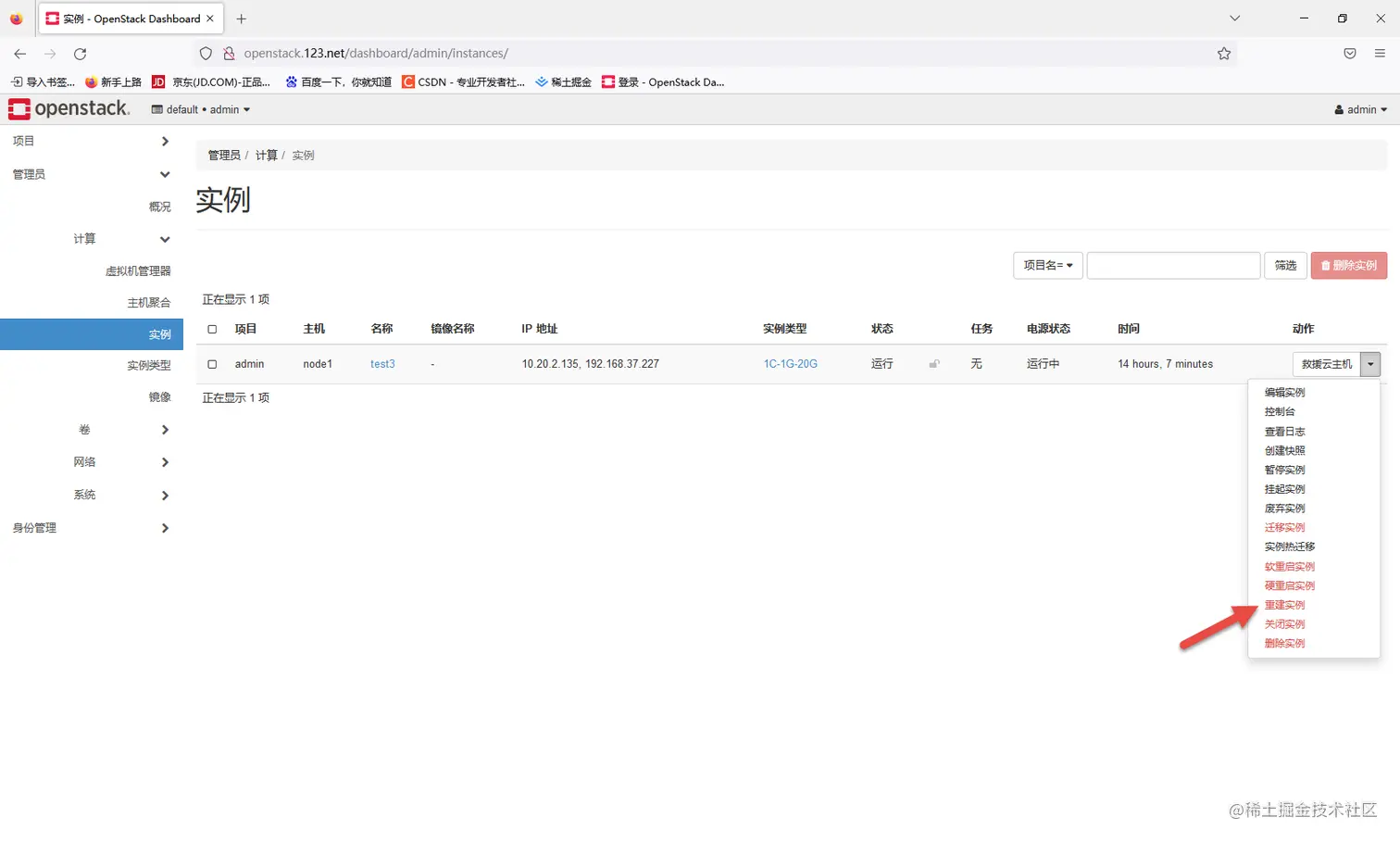
Task: Select 重建实例 from the actions menu
Action: [1284, 604]
